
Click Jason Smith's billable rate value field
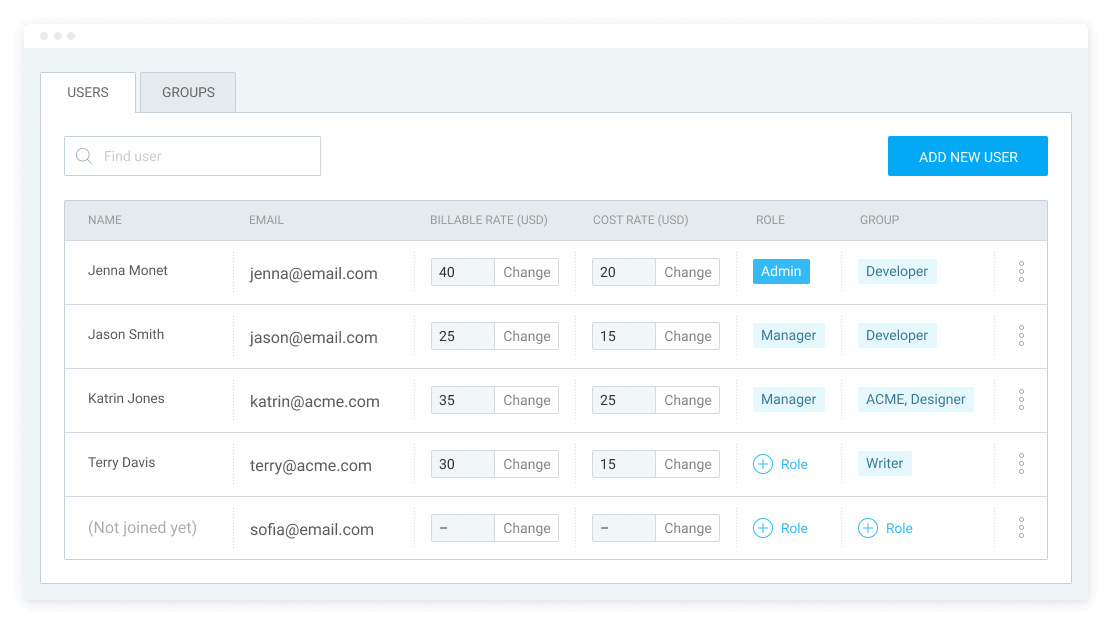(462, 336)
